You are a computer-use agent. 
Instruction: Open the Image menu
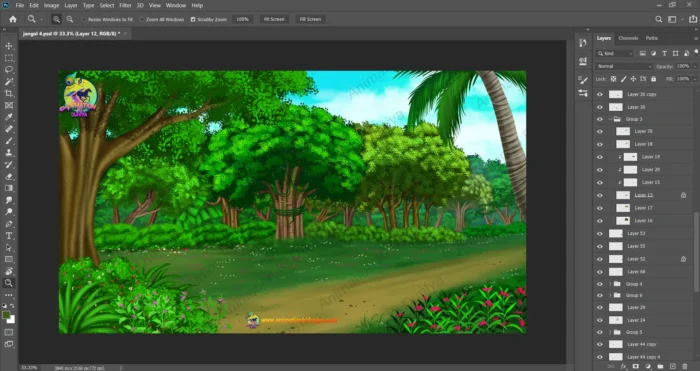click(51, 5)
